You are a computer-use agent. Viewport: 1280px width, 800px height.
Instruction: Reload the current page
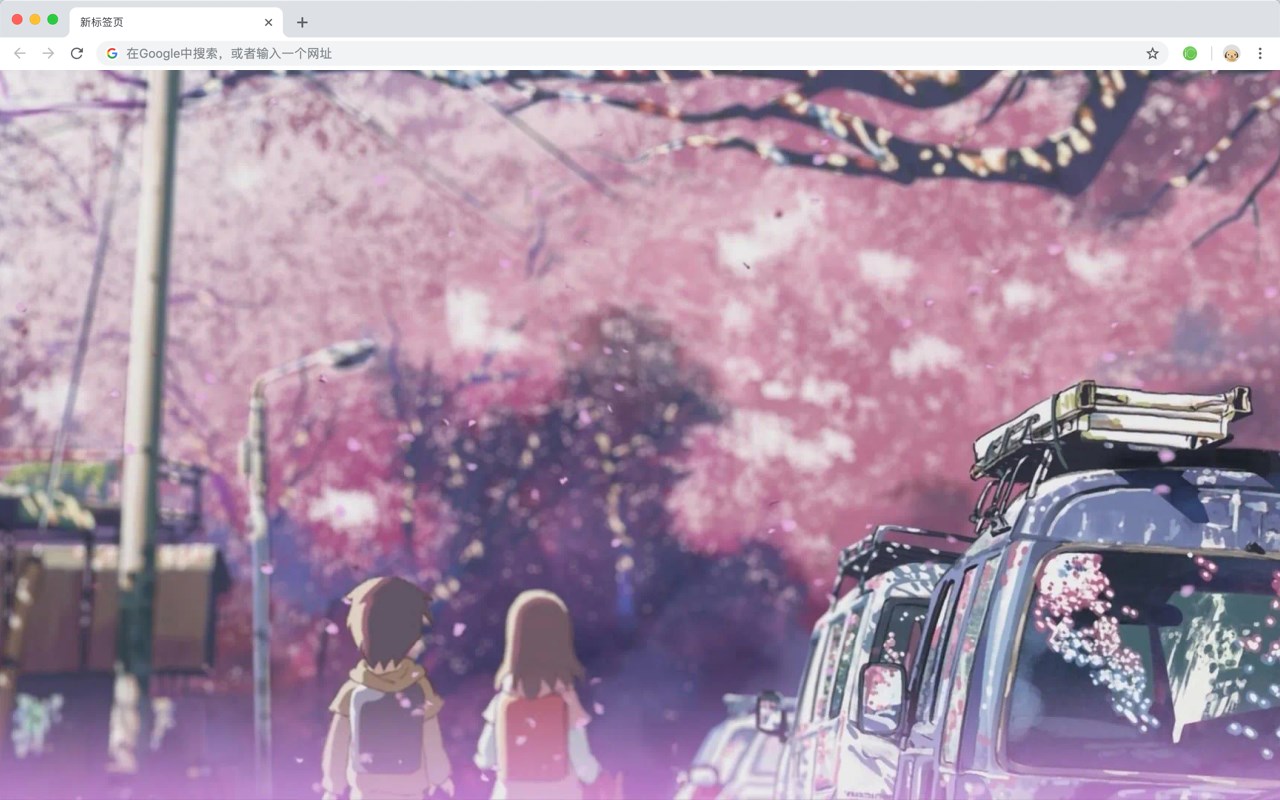coord(77,53)
